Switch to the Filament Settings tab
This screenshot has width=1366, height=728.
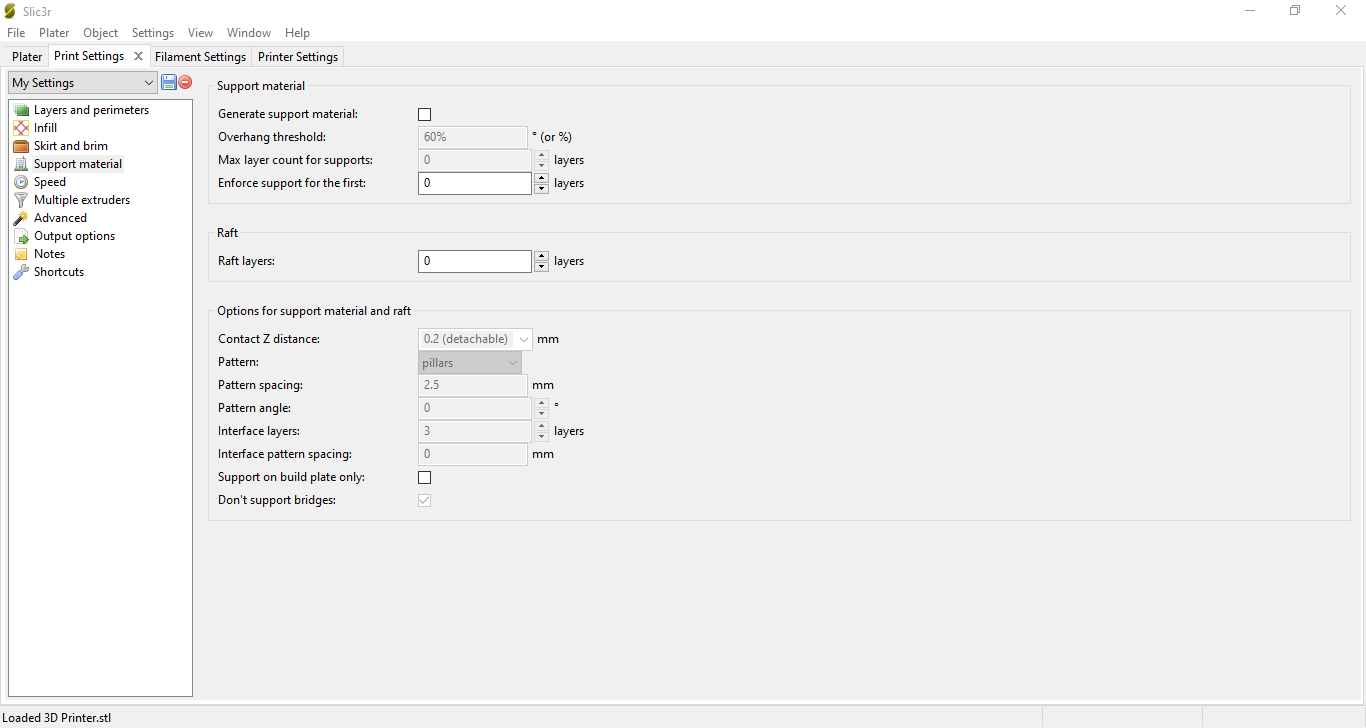(200, 57)
